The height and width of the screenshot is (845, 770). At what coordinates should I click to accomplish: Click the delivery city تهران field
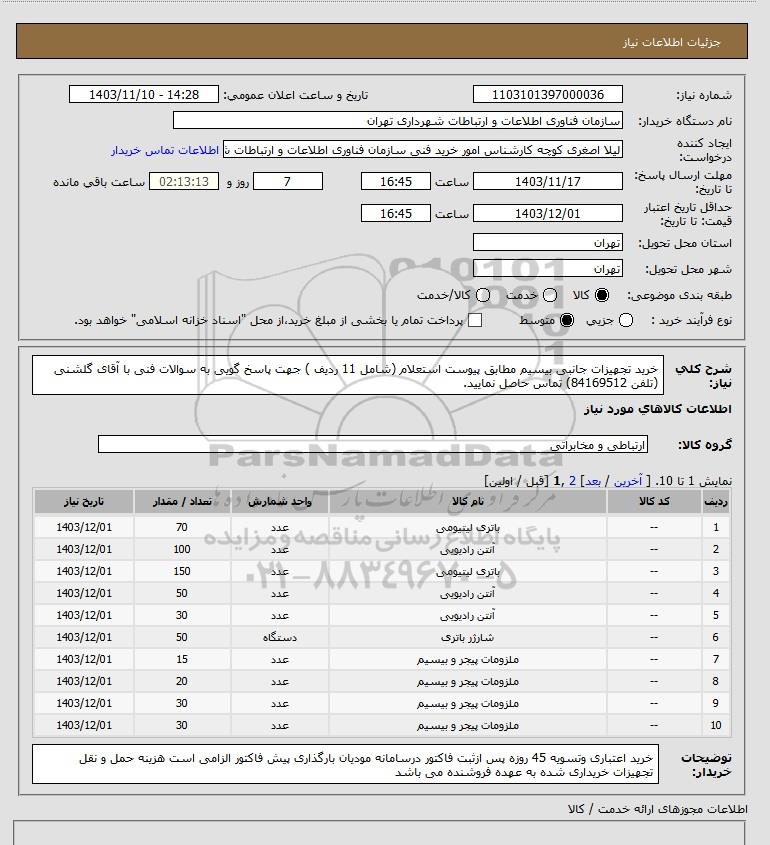[547, 268]
